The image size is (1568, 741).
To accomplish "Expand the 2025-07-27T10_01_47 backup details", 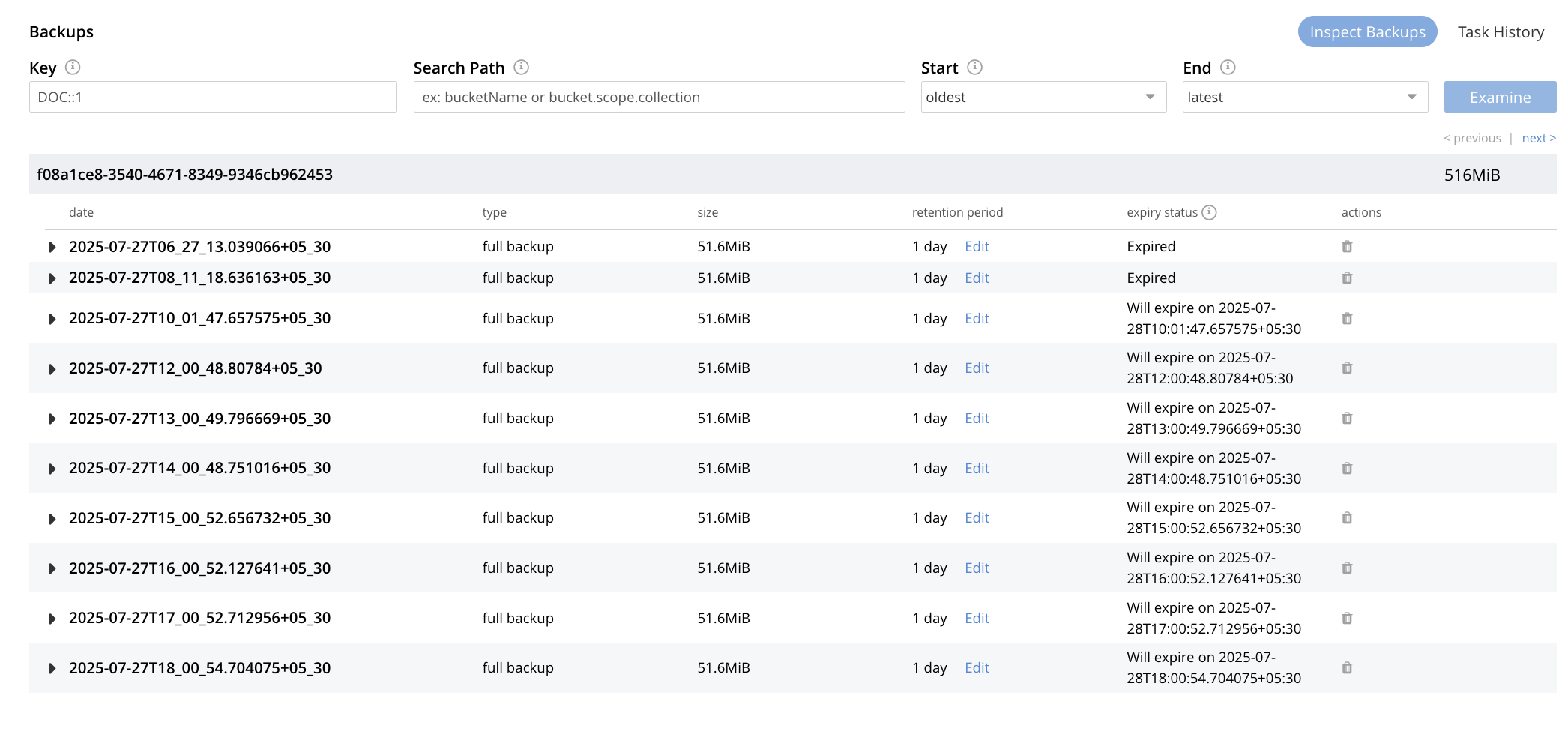I will [x=52, y=319].
